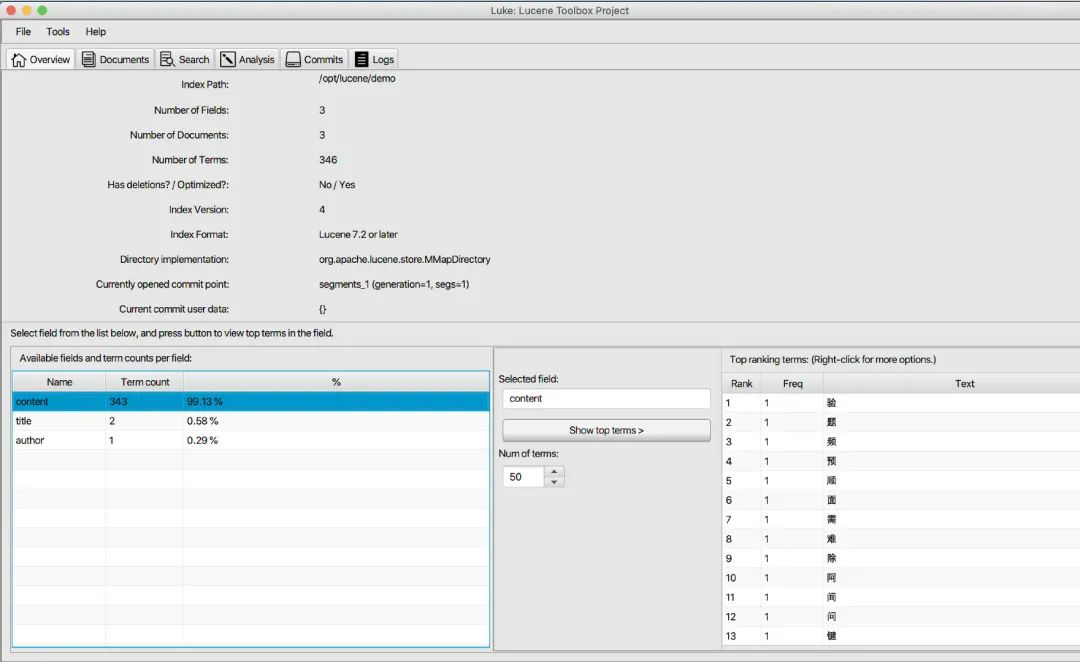1080x662 pixels.
Task: Click the red close window button
Action: point(11,10)
